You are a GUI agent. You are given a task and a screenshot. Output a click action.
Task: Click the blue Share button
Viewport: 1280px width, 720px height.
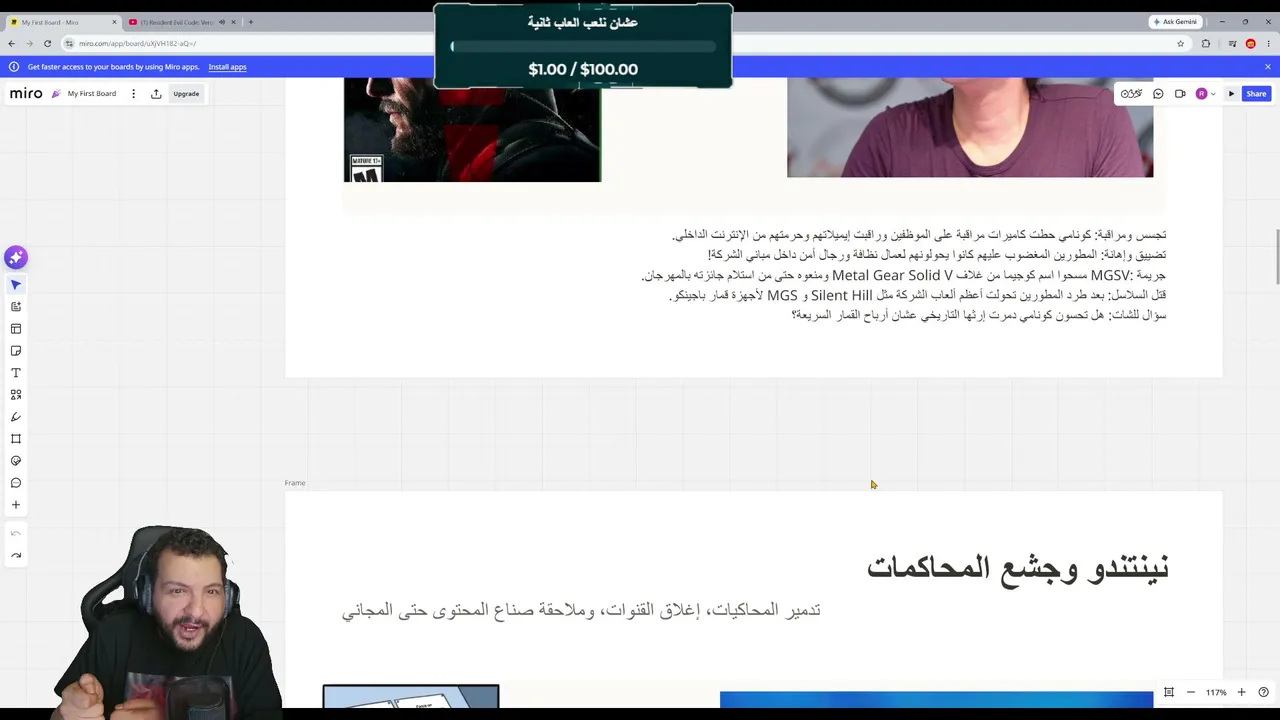pyautogui.click(x=1256, y=94)
